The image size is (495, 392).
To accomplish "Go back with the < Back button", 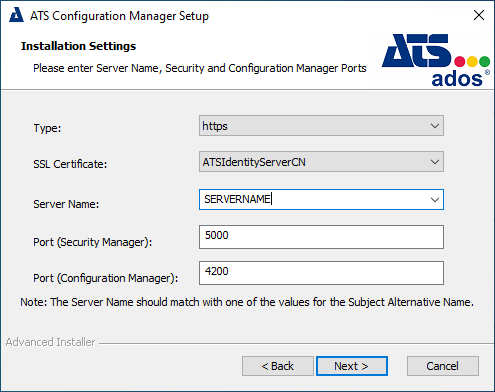I will (278, 366).
